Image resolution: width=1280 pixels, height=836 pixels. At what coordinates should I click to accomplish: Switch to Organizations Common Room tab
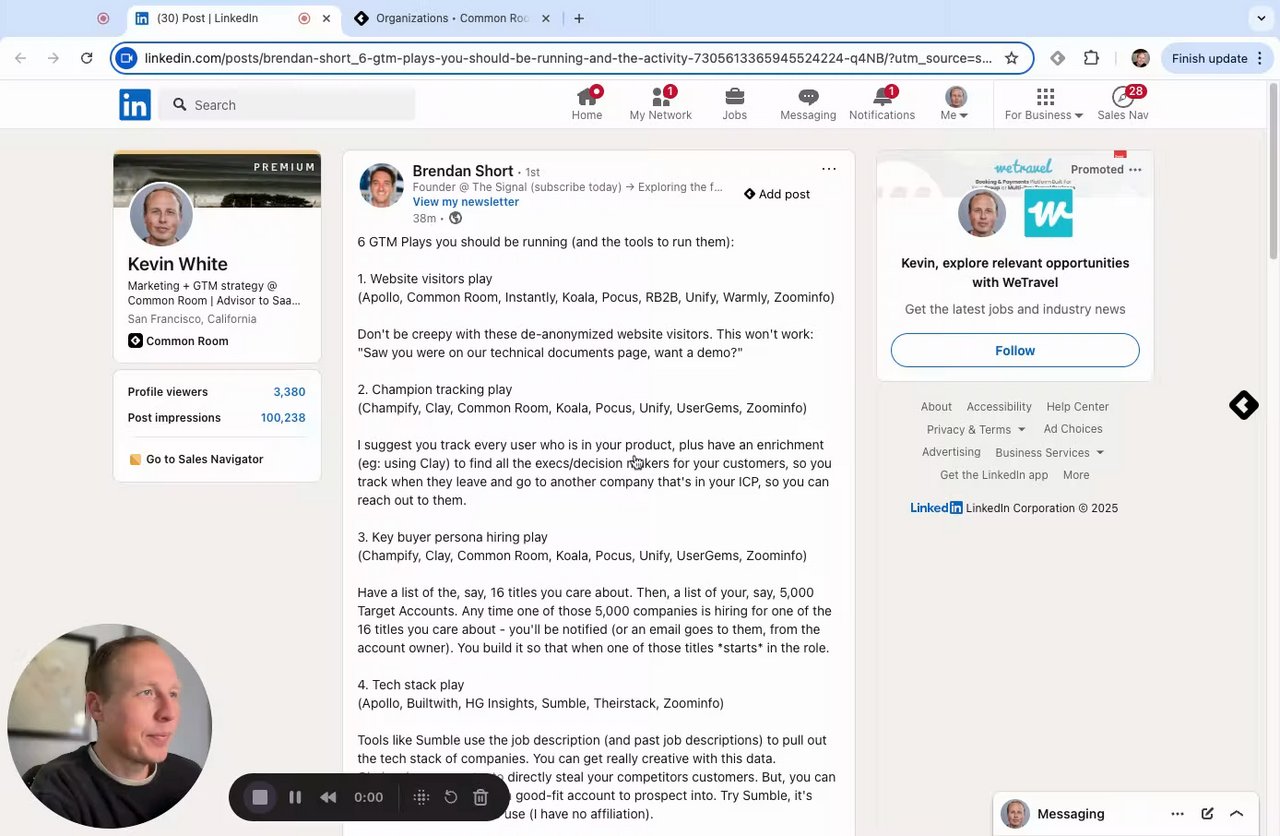coord(452,18)
